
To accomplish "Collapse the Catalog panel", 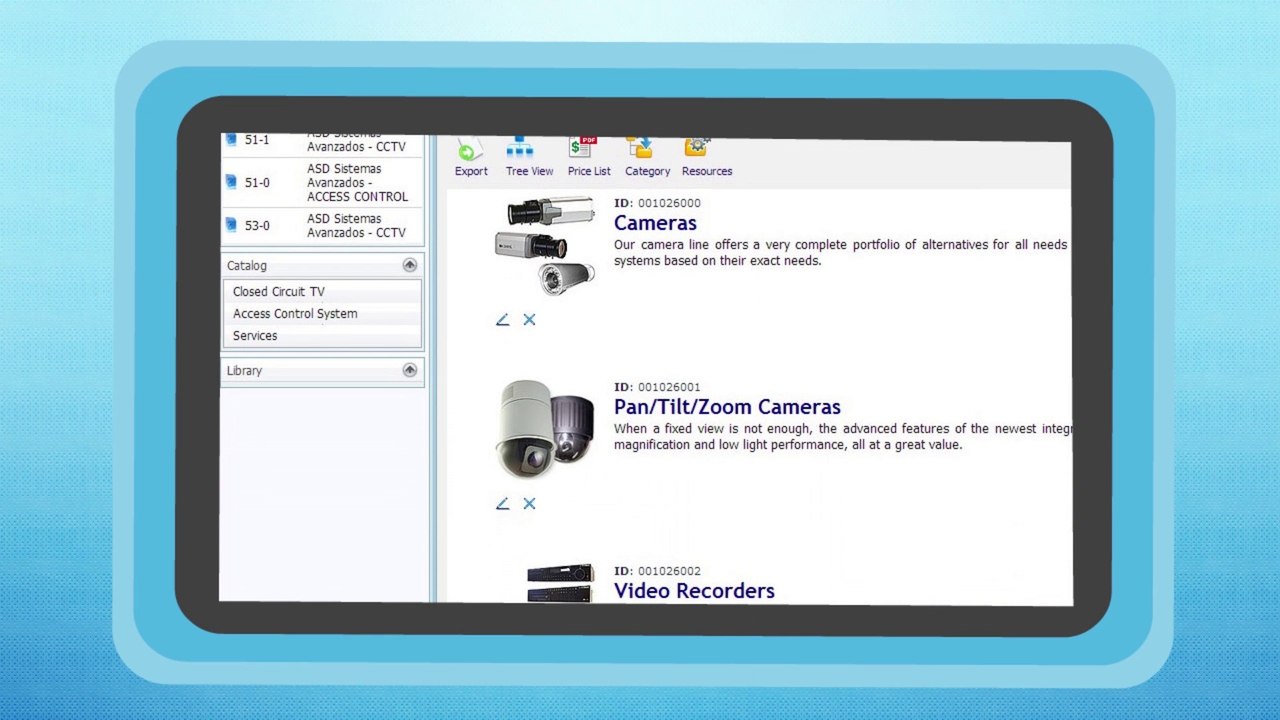I will [x=409, y=265].
